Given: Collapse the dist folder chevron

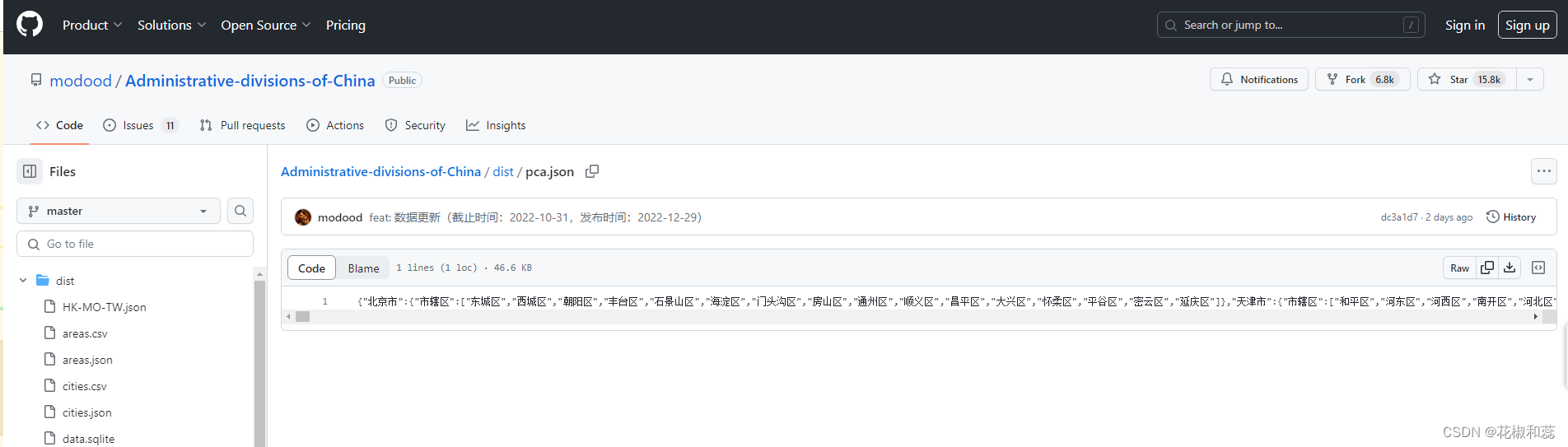Looking at the screenshot, I should pos(23,281).
